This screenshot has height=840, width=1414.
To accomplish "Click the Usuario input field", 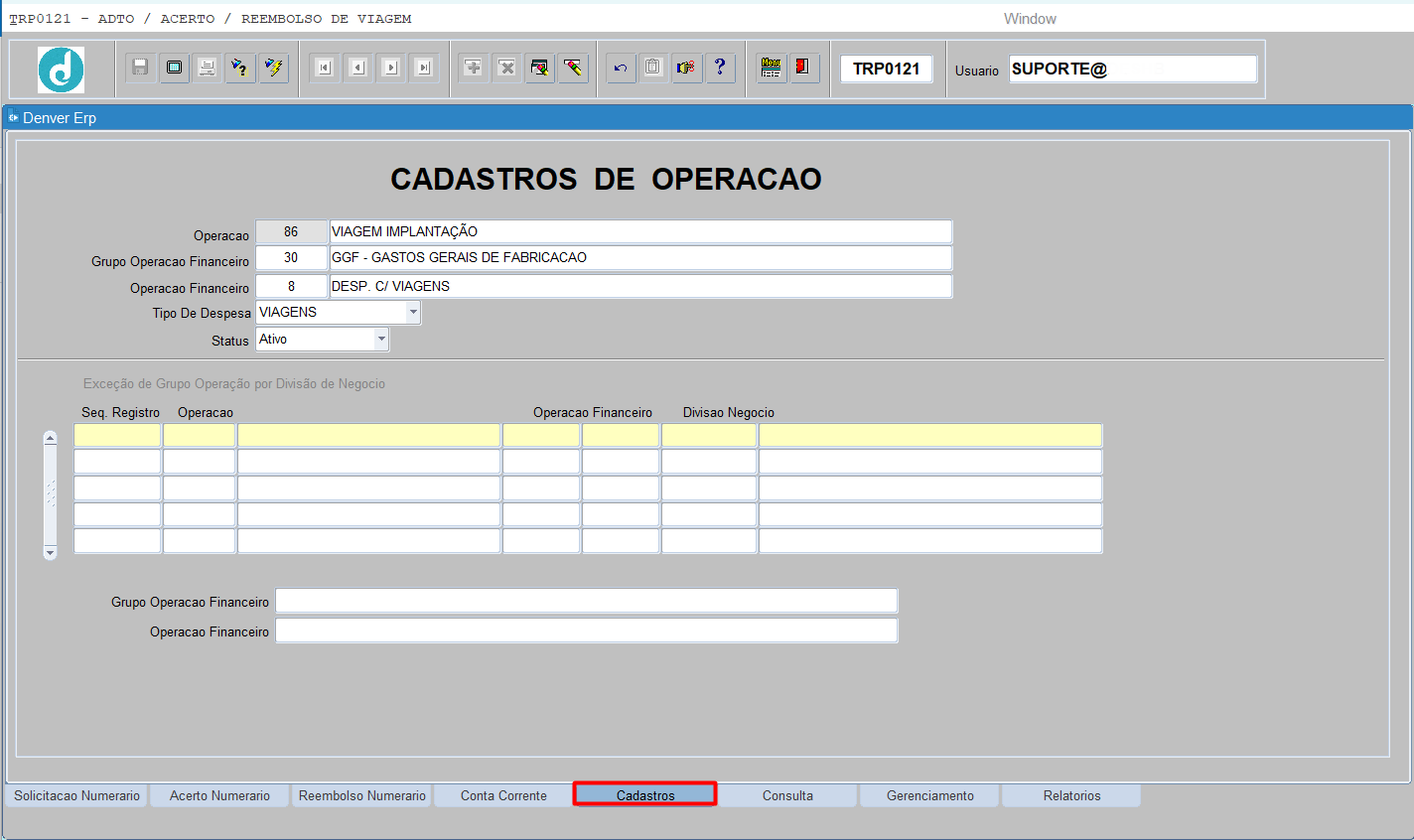I will click(1132, 69).
